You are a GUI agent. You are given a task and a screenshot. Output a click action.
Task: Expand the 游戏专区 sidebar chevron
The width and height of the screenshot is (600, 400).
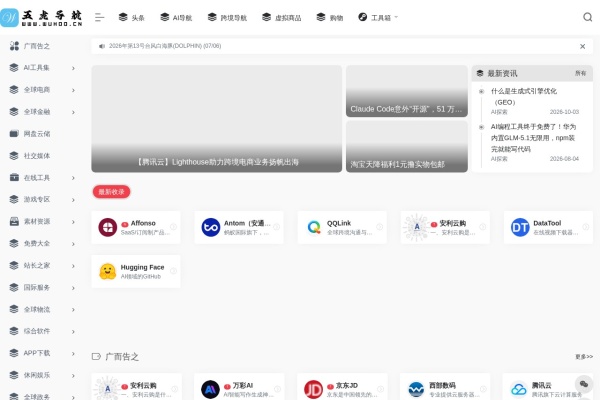pos(73,200)
